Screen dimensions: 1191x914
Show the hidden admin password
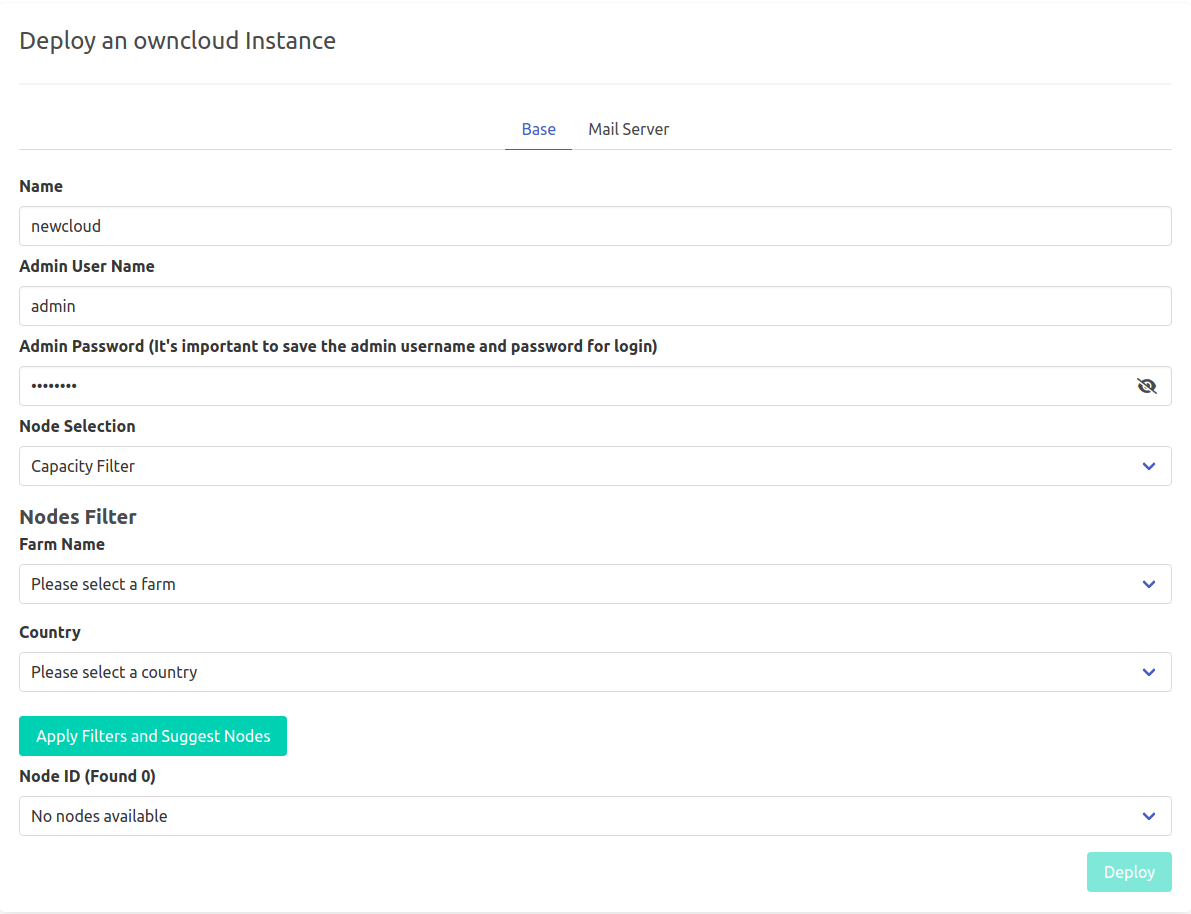(1146, 386)
